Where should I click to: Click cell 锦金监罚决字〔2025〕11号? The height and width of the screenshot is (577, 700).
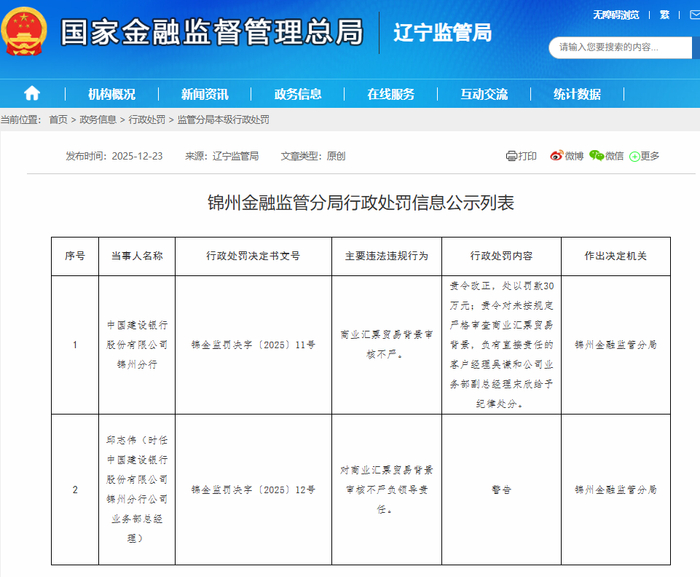[253, 345]
